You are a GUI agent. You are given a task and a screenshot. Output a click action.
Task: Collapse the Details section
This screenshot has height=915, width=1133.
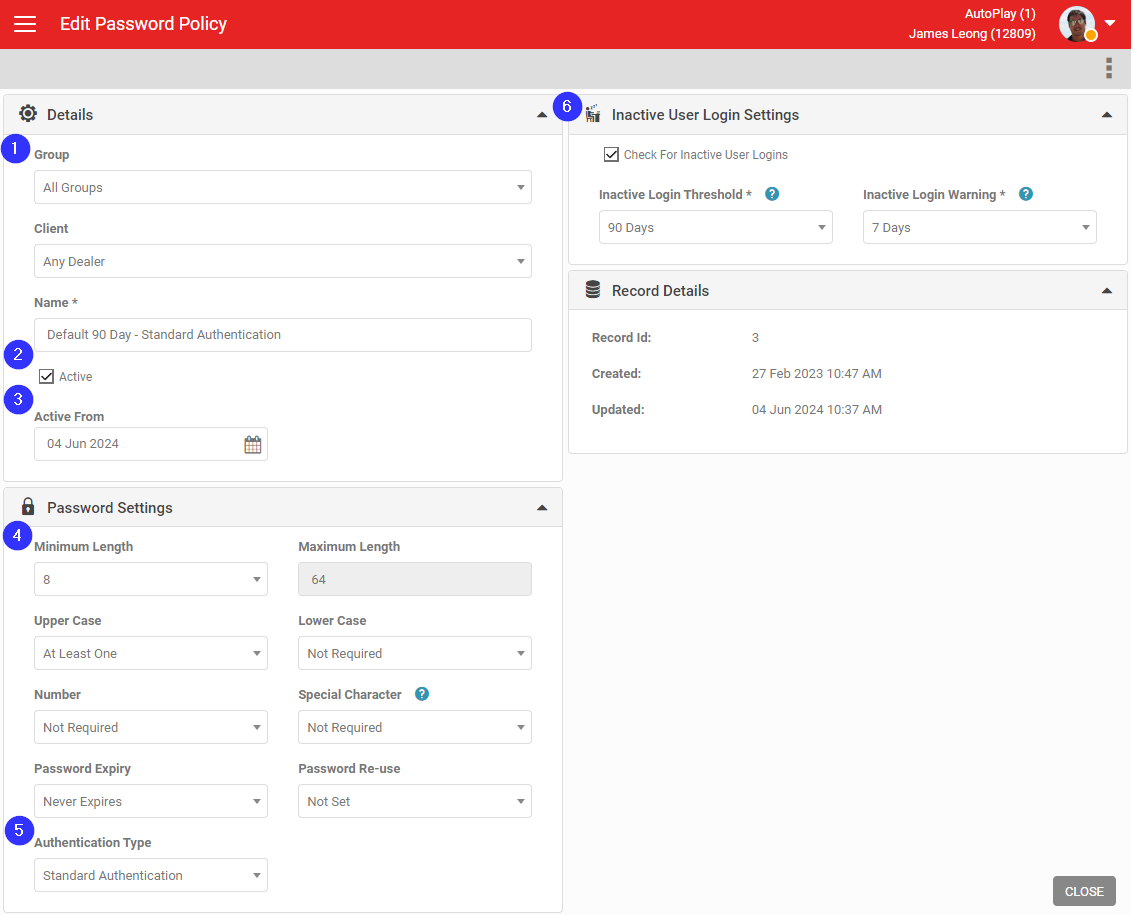point(542,115)
